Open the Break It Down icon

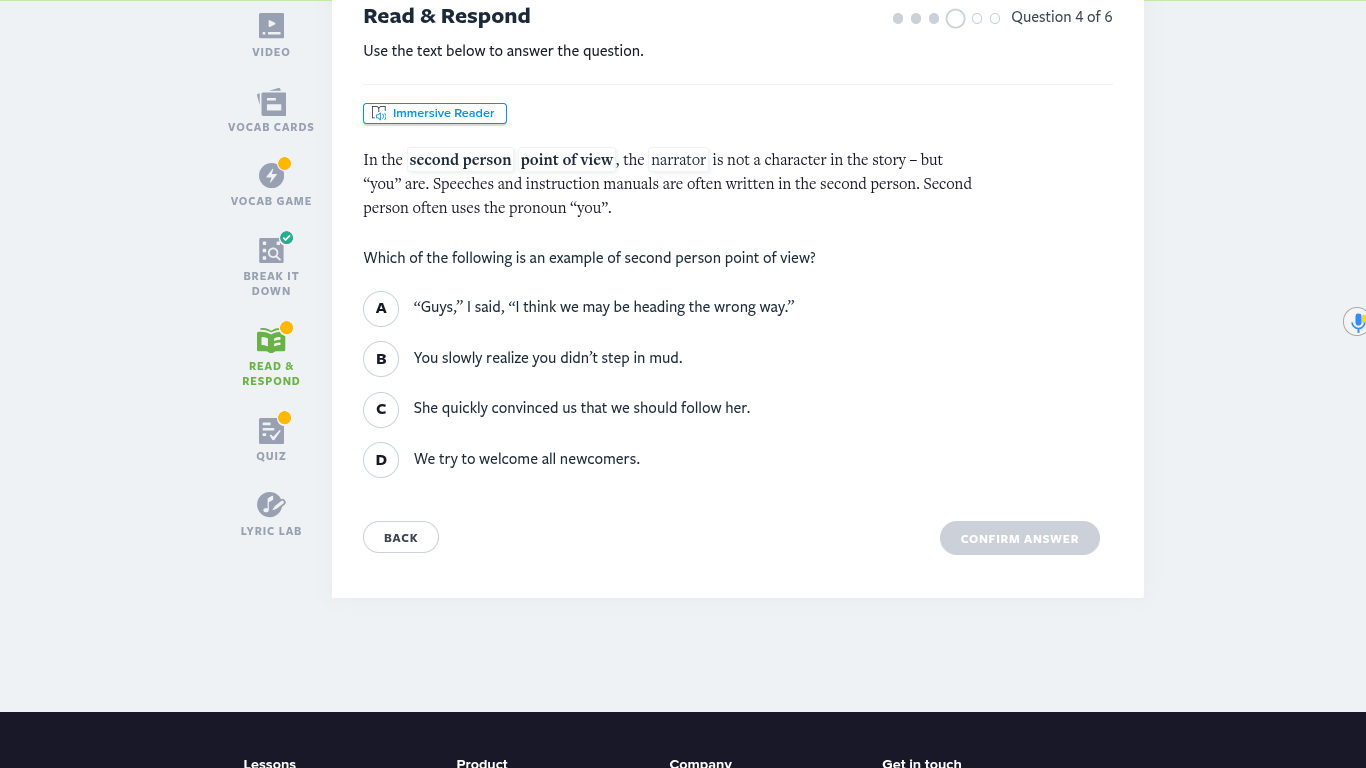(271, 250)
